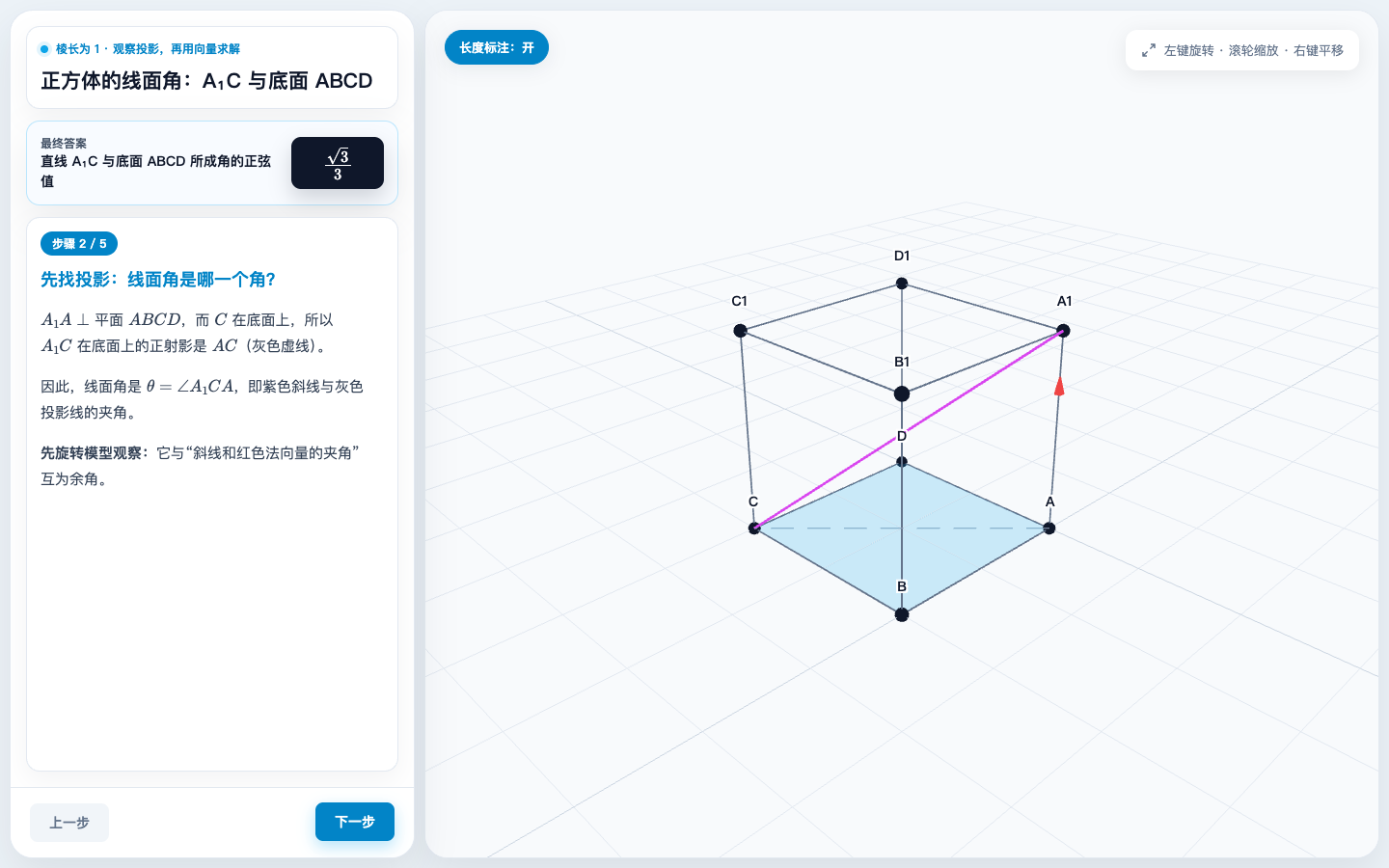Select vertex point B1 on the cube
The image size is (1389, 868).
tap(902, 393)
